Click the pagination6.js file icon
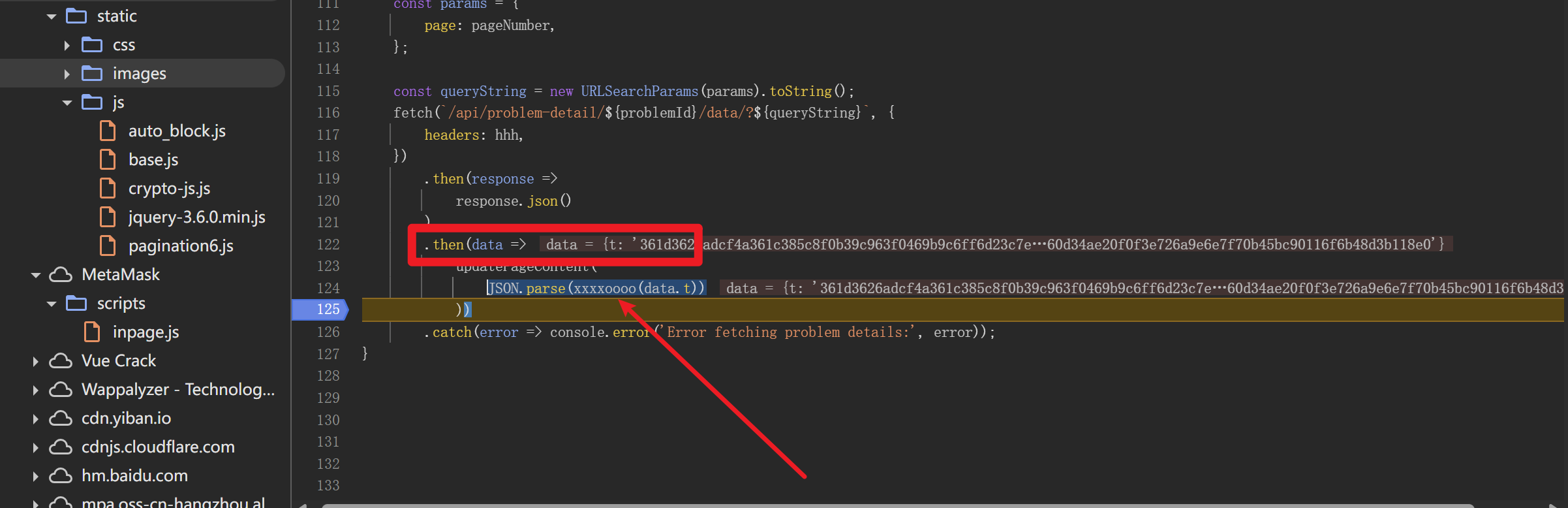The image size is (1568, 508). pos(108,246)
